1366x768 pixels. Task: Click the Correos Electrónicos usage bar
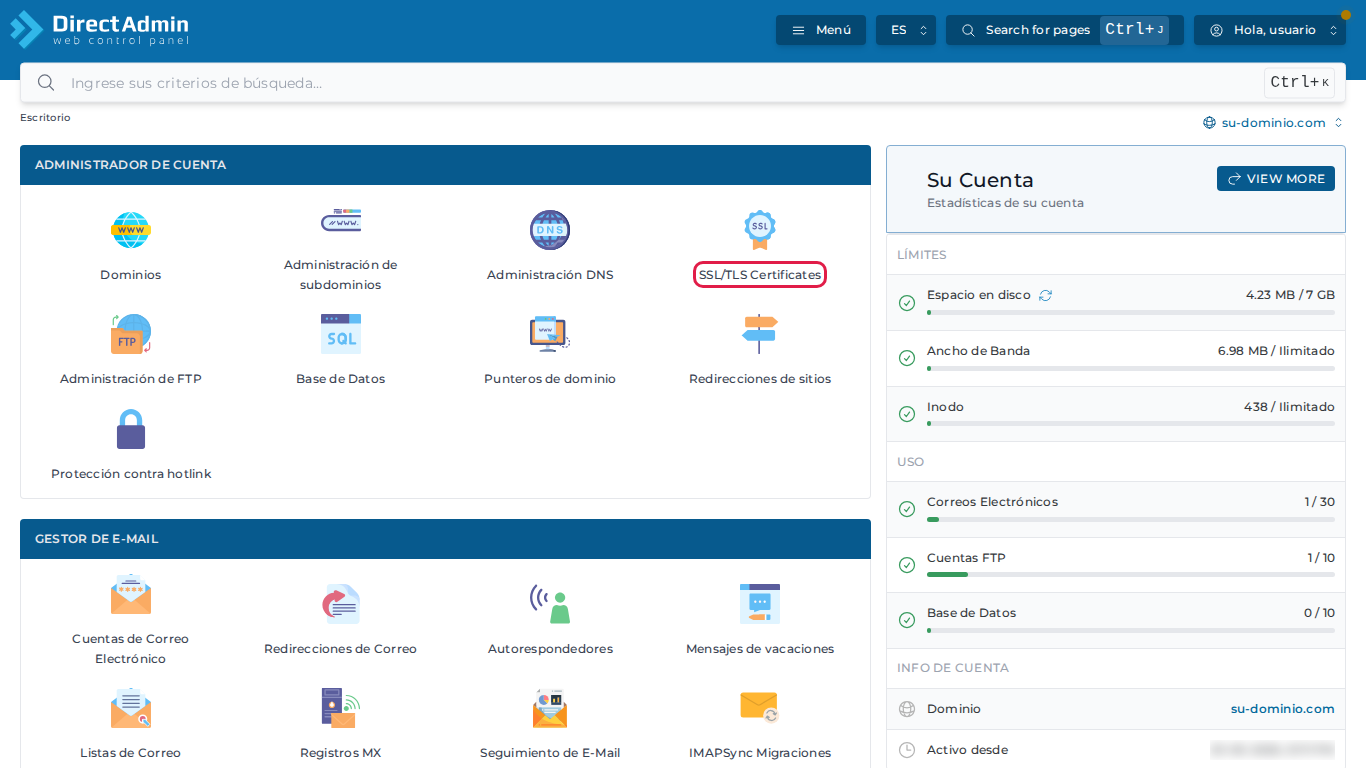1131,519
